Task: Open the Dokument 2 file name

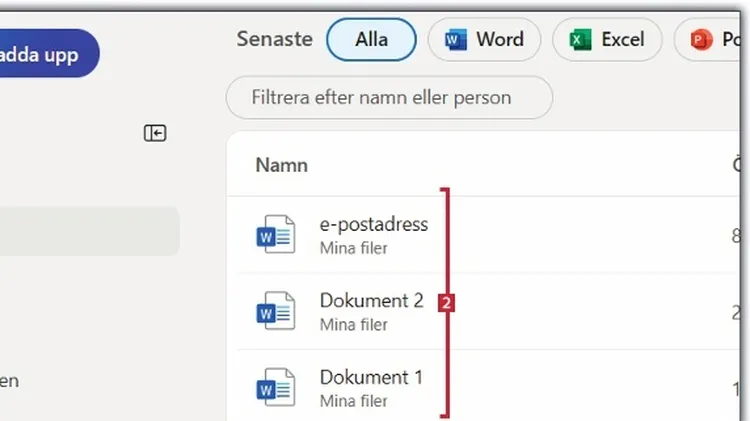Action: point(371,300)
